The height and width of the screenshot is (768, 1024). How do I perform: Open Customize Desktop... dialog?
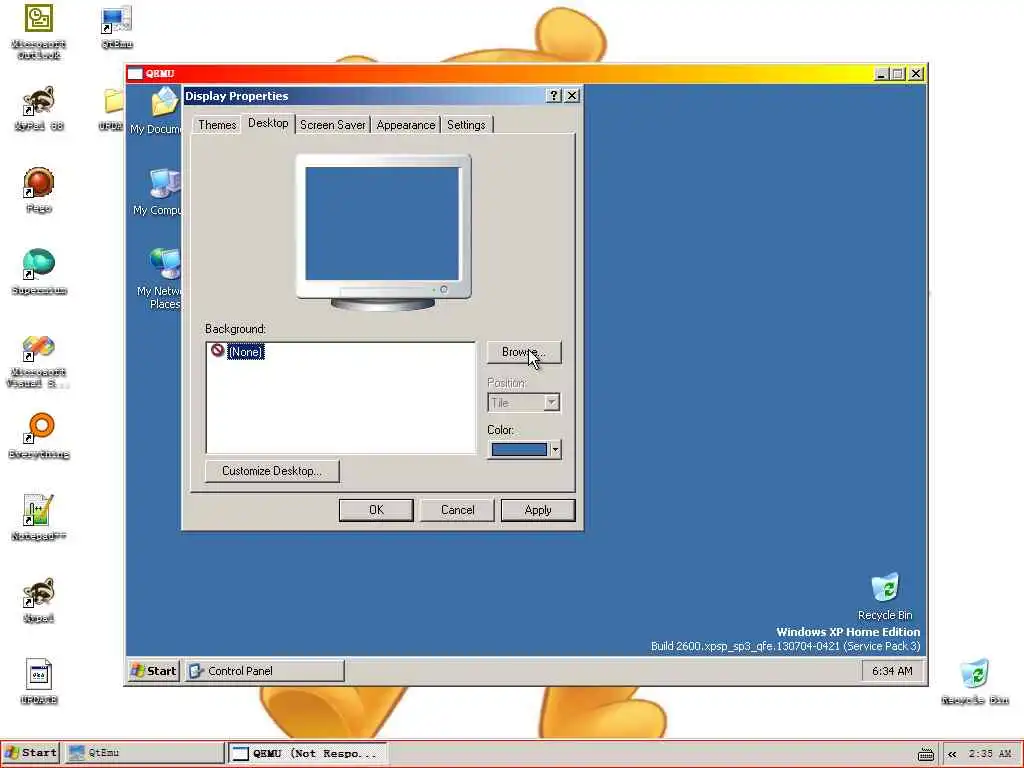point(272,471)
